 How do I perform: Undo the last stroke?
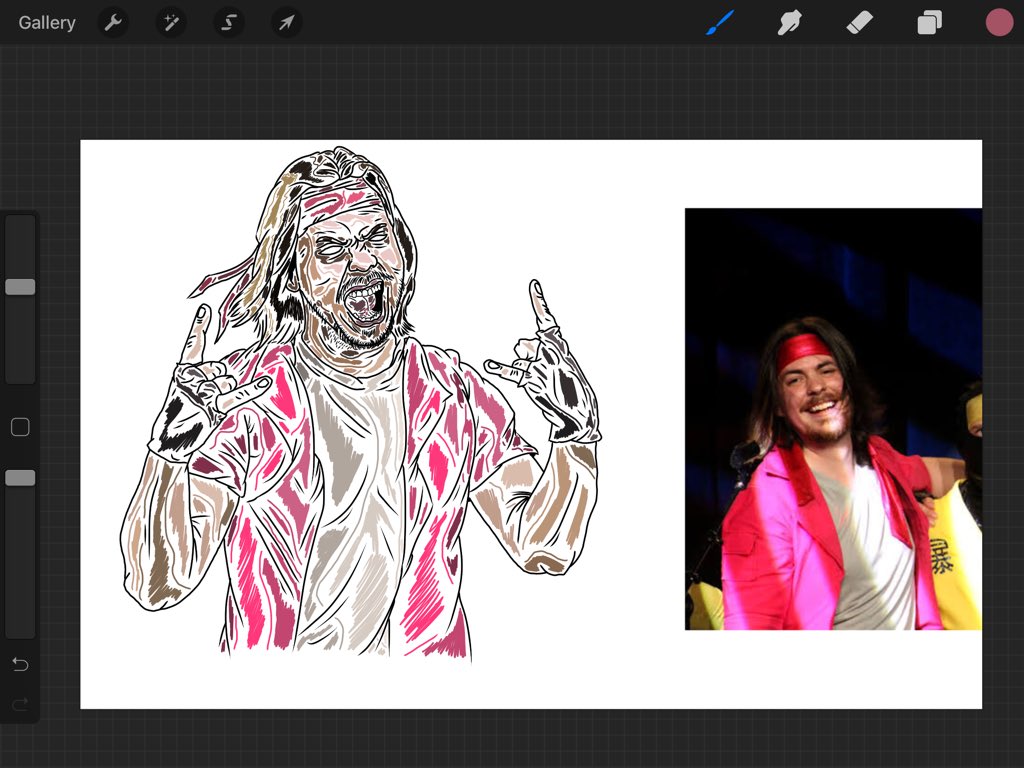click(x=20, y=664)
